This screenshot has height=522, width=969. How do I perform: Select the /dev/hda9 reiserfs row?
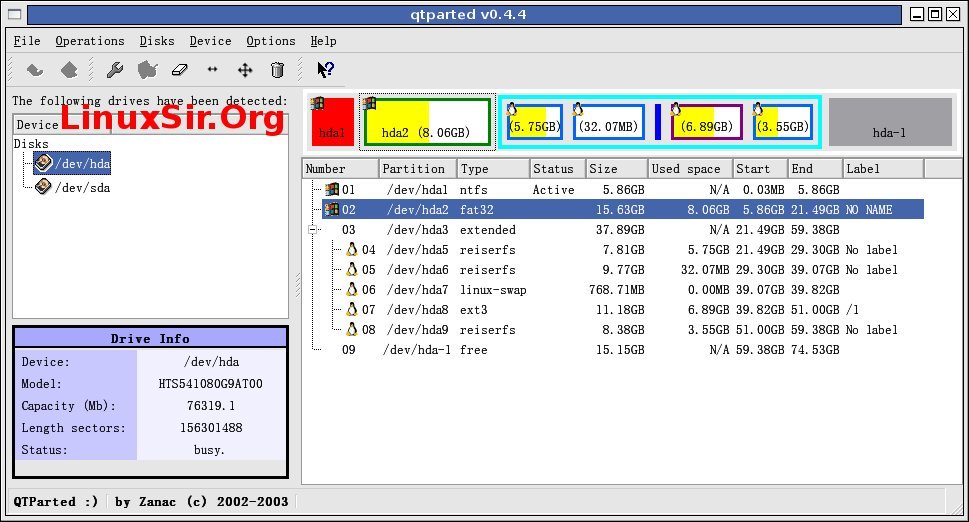[x=633, y=329]
